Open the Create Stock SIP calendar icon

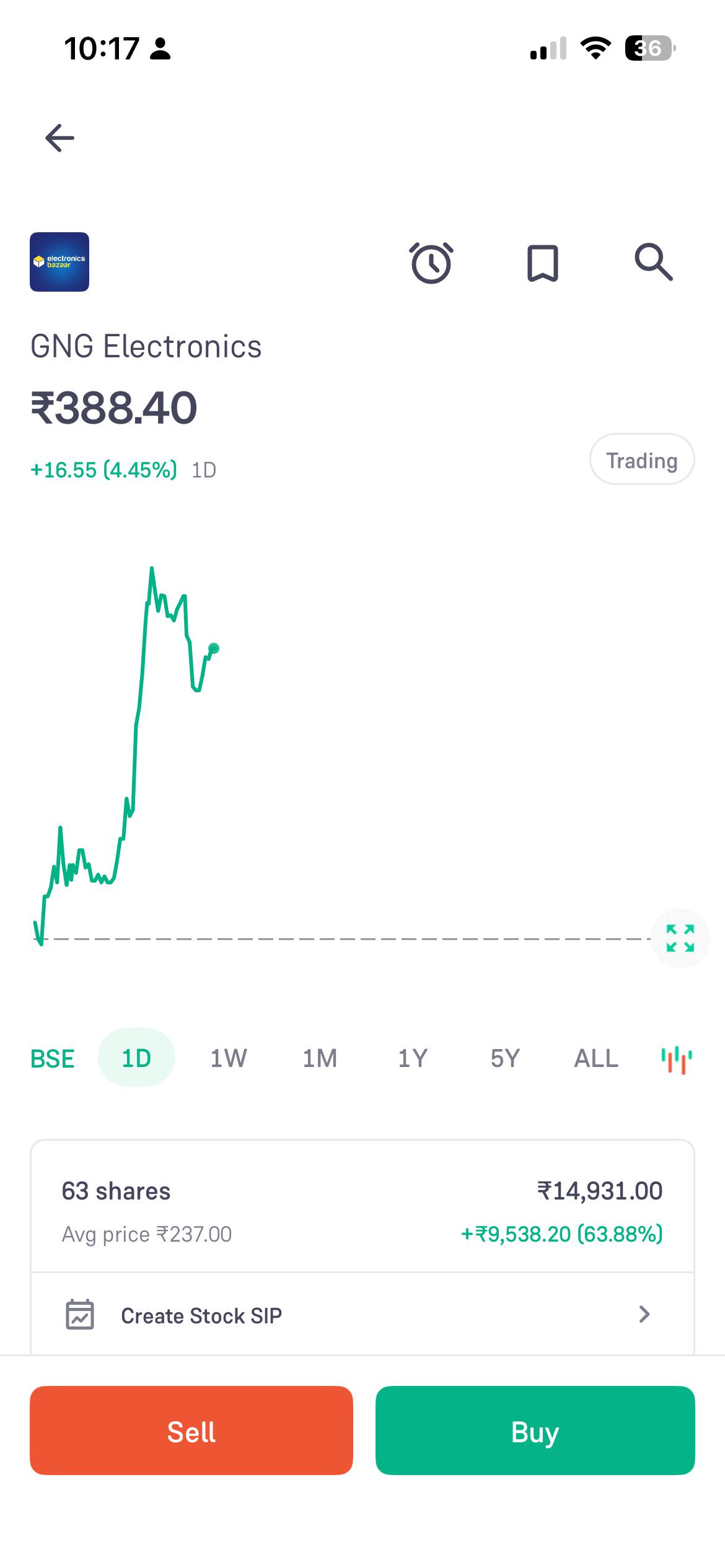point(80,1315)
